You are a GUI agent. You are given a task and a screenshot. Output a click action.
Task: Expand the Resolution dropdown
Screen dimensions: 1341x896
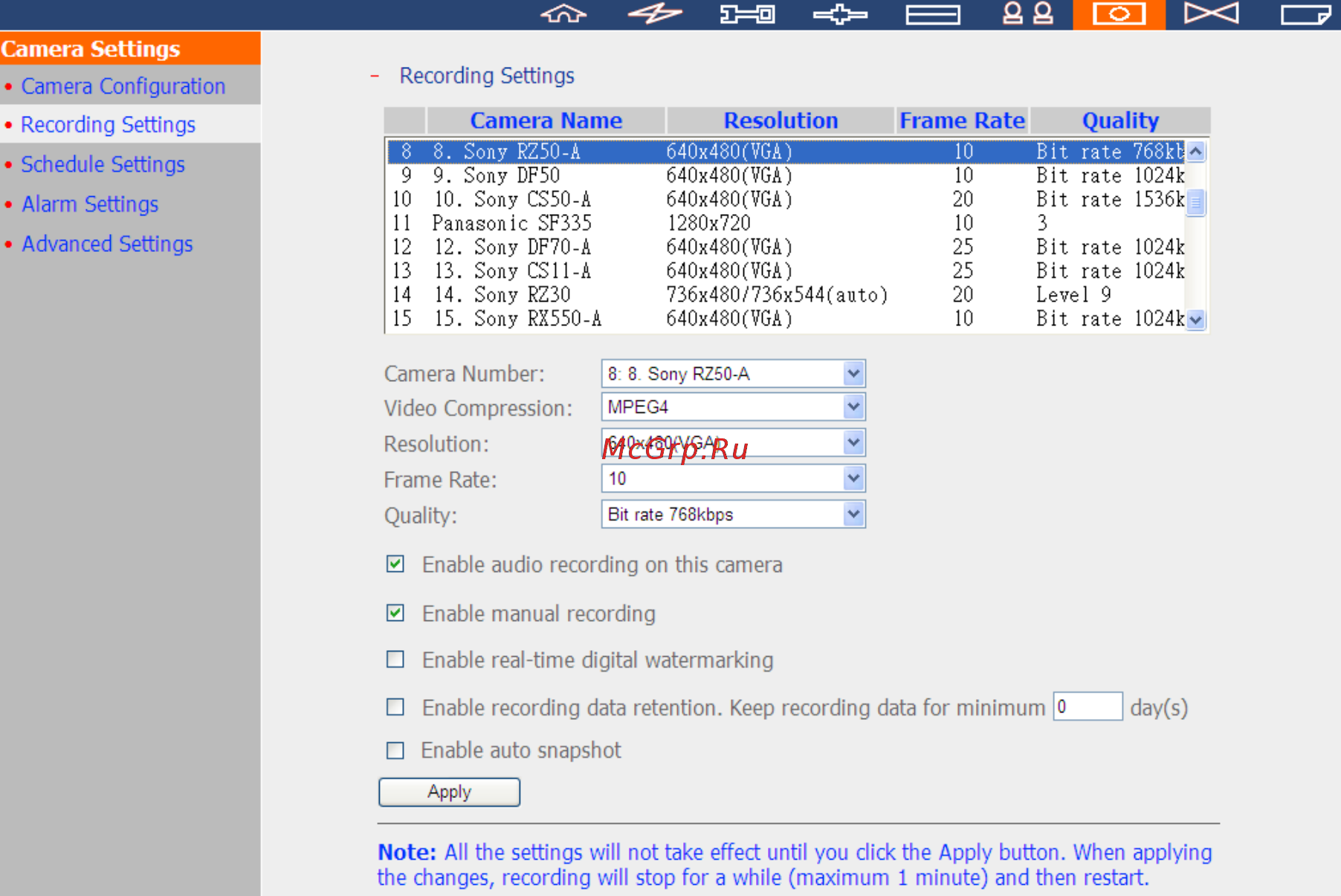(733, 444)
